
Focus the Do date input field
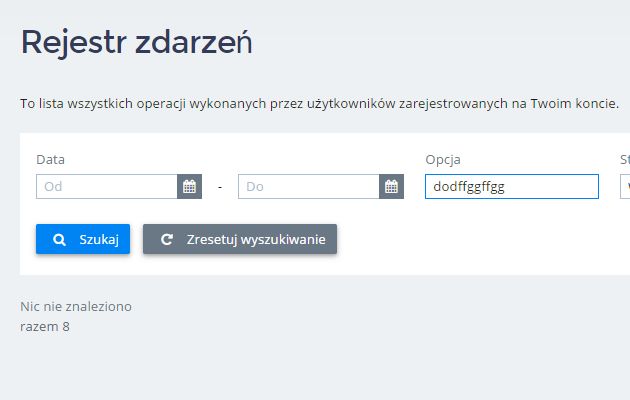309,186
